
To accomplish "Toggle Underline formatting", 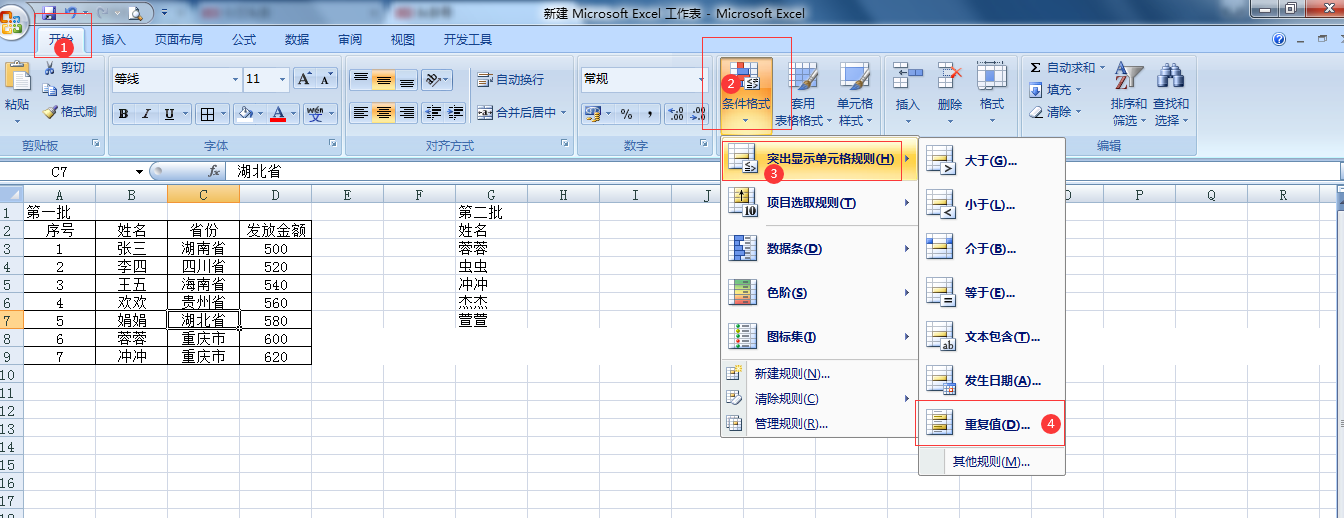I will pyautogui.click(x=169, y=113).
